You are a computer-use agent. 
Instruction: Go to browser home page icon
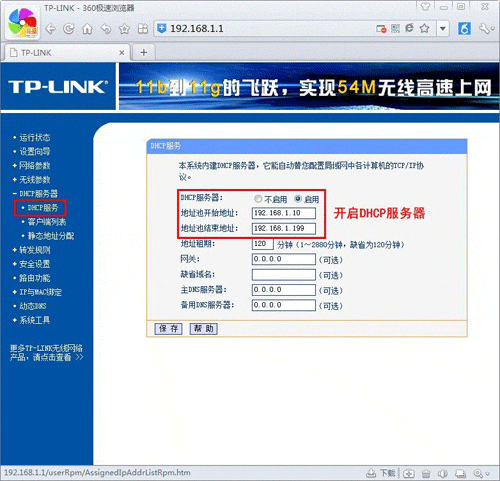coord(87,29)
